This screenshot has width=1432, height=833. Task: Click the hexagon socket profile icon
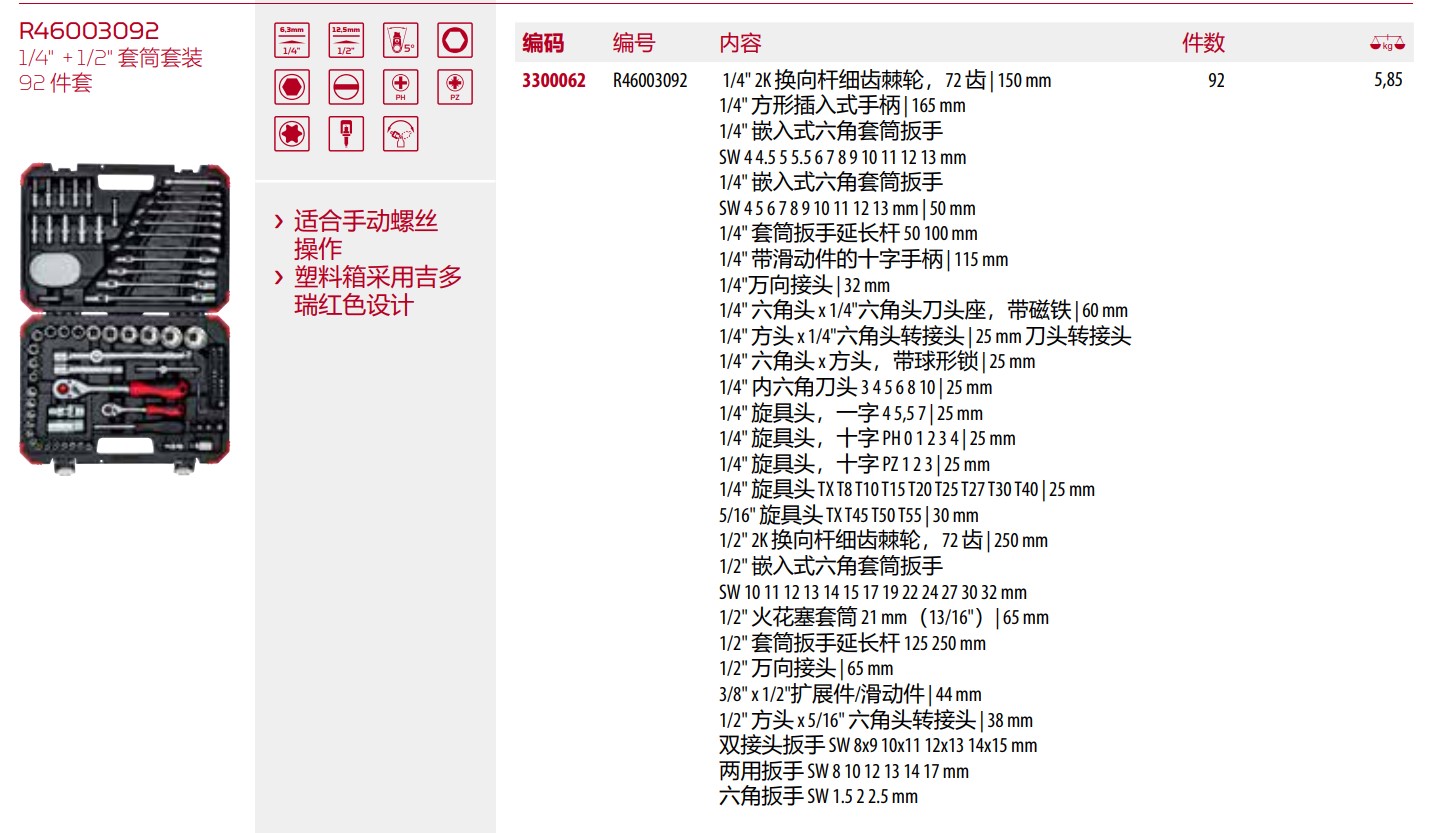pos(455,41)
